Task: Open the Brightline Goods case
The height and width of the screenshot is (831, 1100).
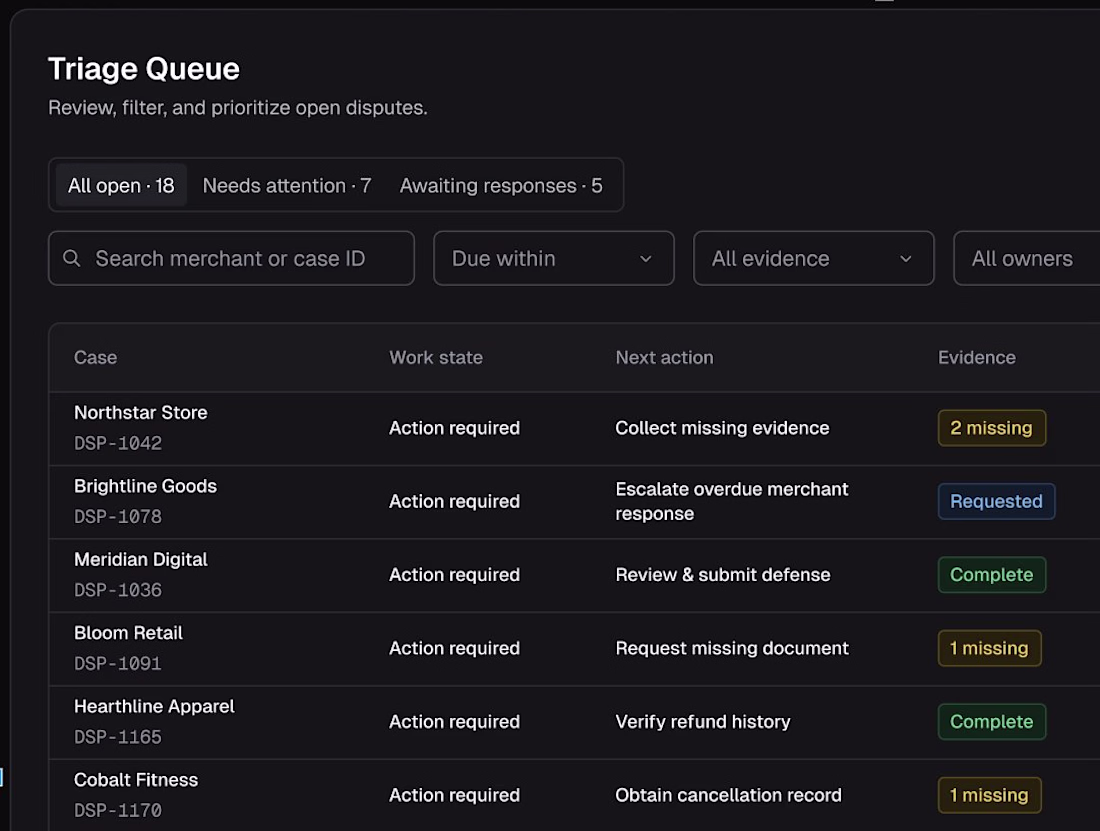Action: [145, 486]
